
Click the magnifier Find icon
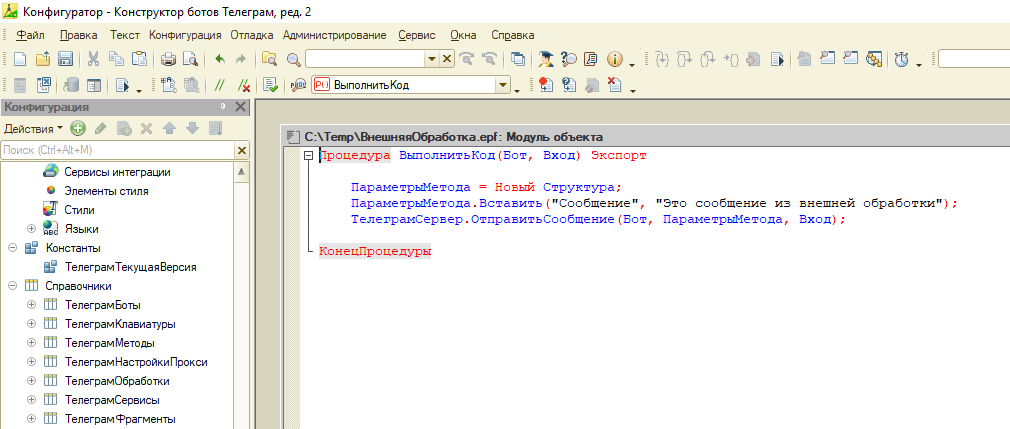tap(294, 59)
